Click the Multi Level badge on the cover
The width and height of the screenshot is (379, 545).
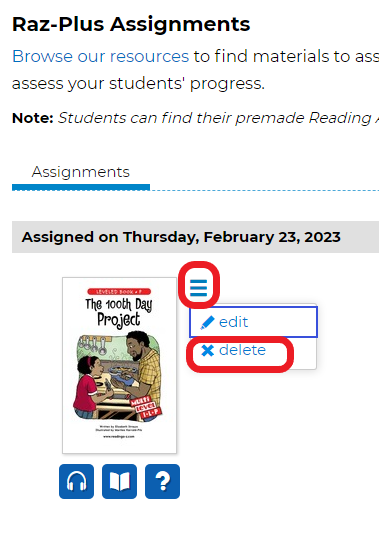146,407
